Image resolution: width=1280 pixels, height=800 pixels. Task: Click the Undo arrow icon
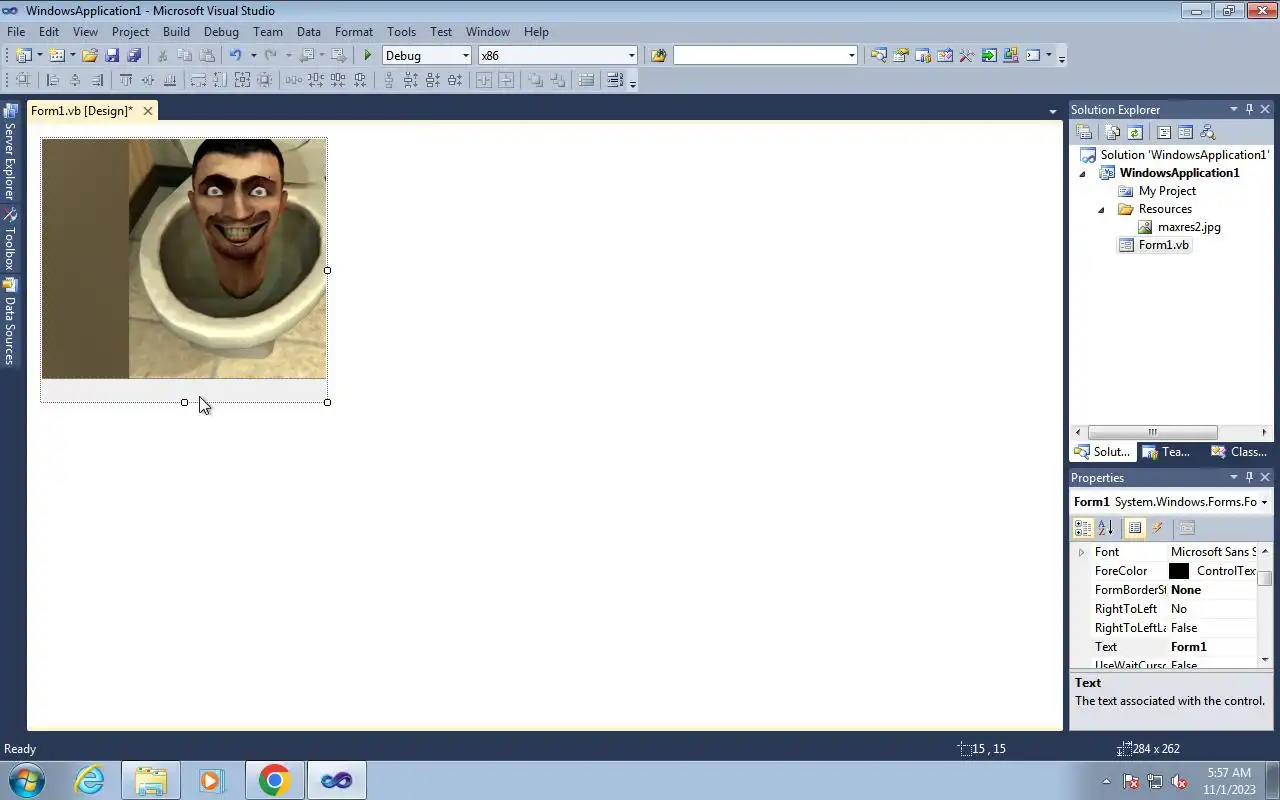click(235, 55)
